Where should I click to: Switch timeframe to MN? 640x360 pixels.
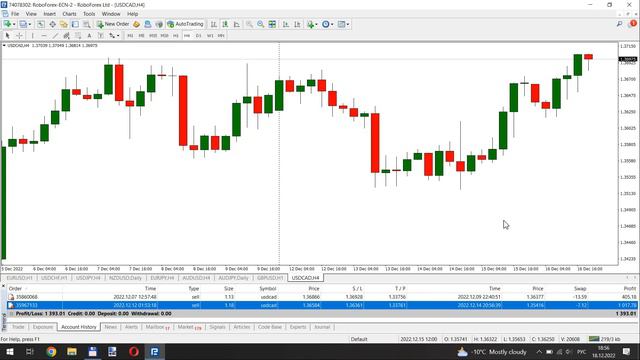[x=221, y=36]
